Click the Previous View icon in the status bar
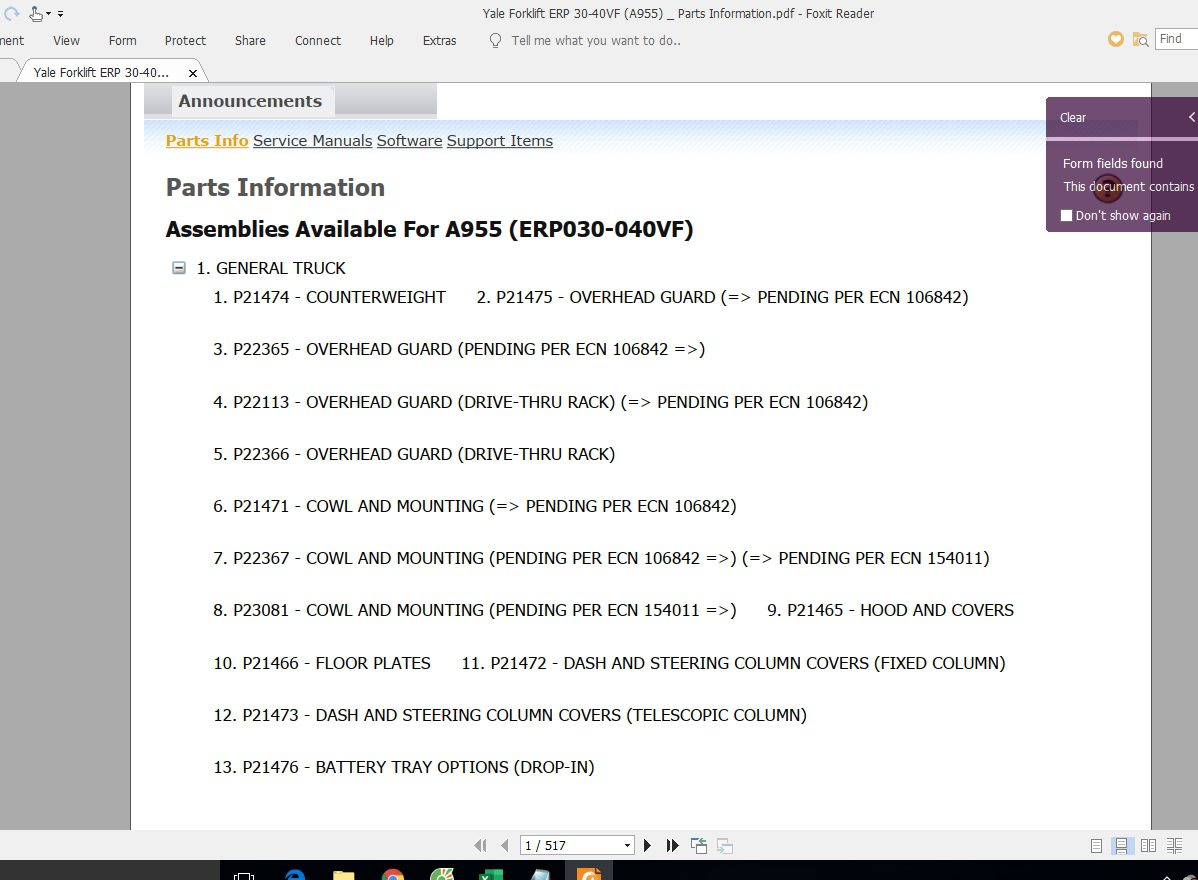 click(x=698, y=846)
